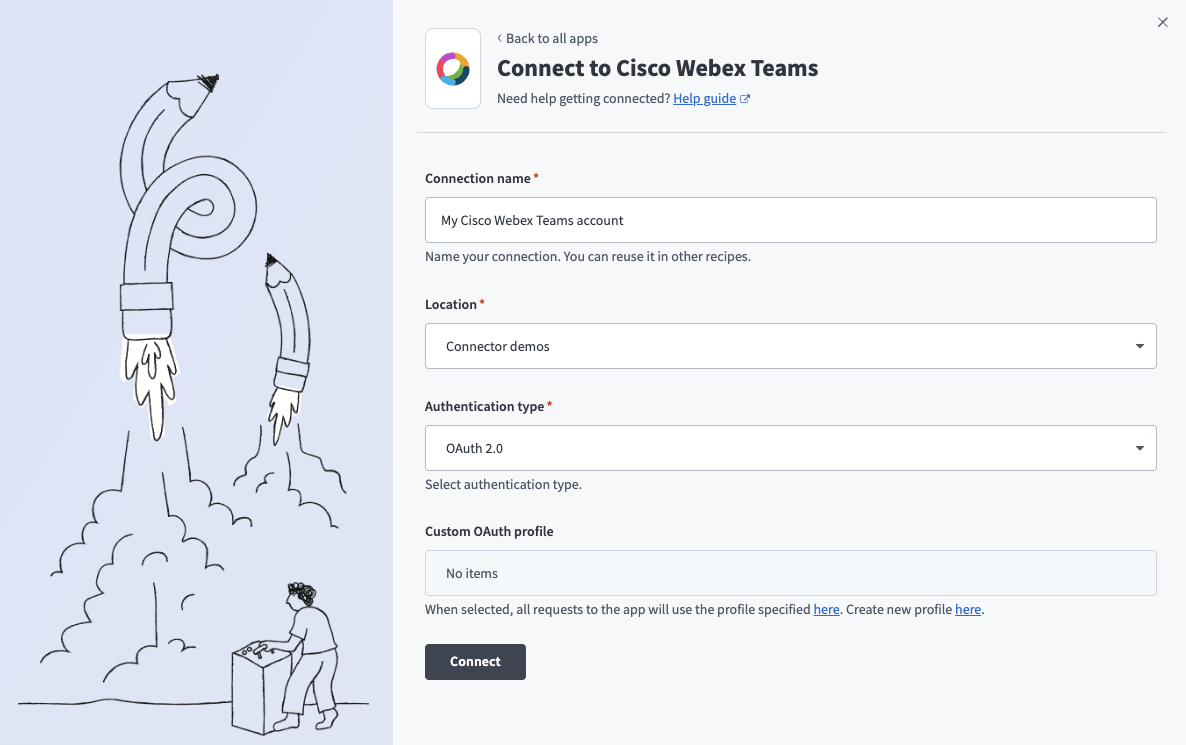Click the close X at the top right
Screen dimensions: 1186x745
[x=1163, y=22]
